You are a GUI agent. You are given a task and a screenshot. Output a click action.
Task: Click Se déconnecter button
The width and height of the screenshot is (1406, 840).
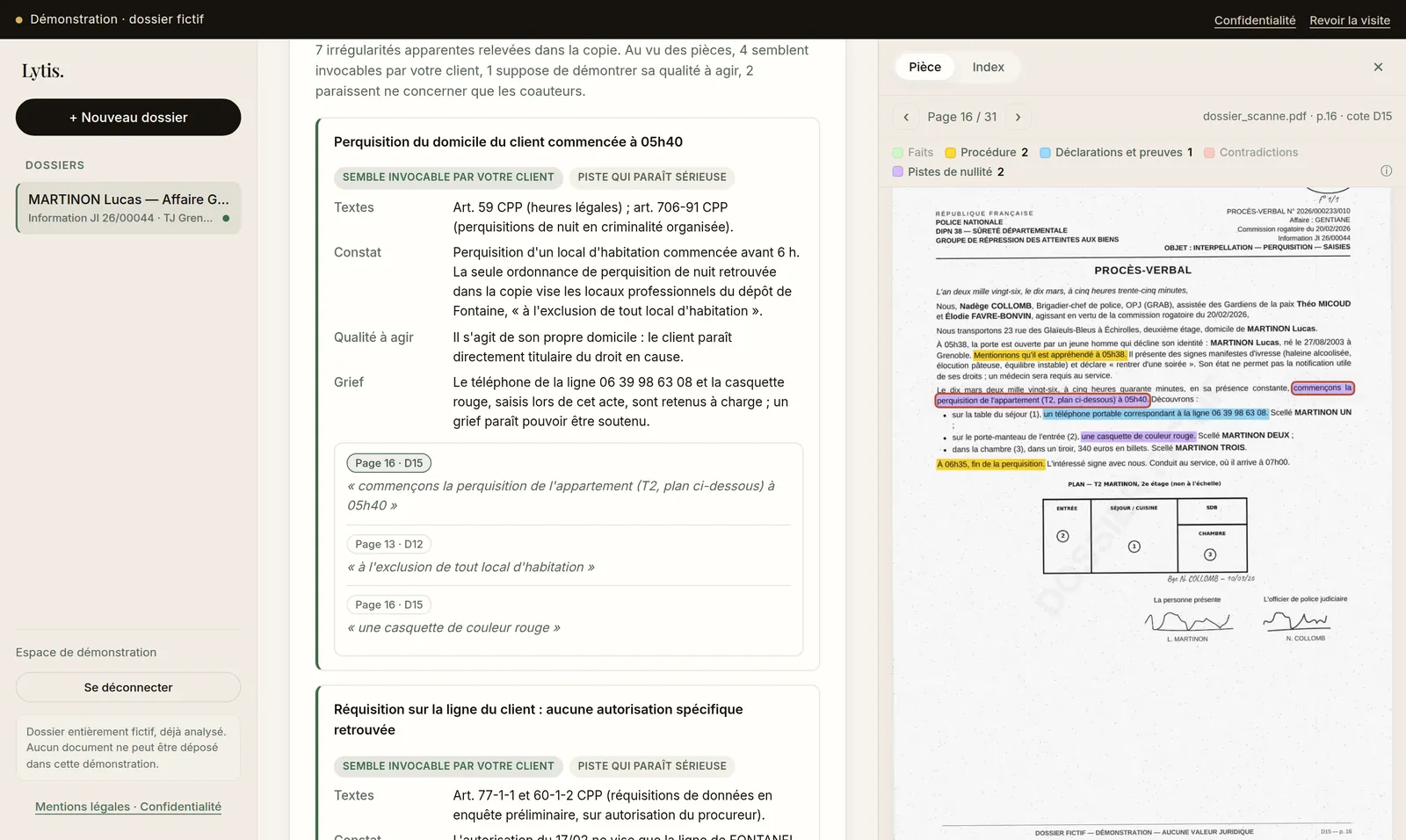pos(128,687)
